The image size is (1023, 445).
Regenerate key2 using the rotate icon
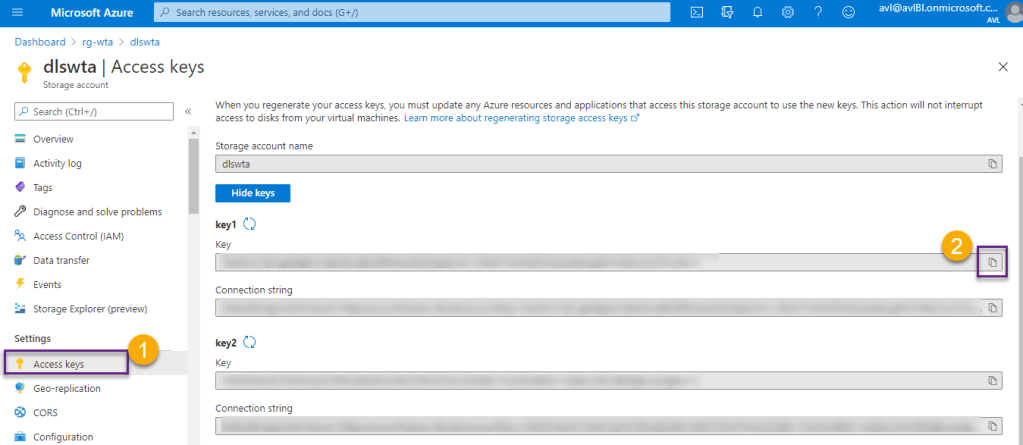[250, 342]
